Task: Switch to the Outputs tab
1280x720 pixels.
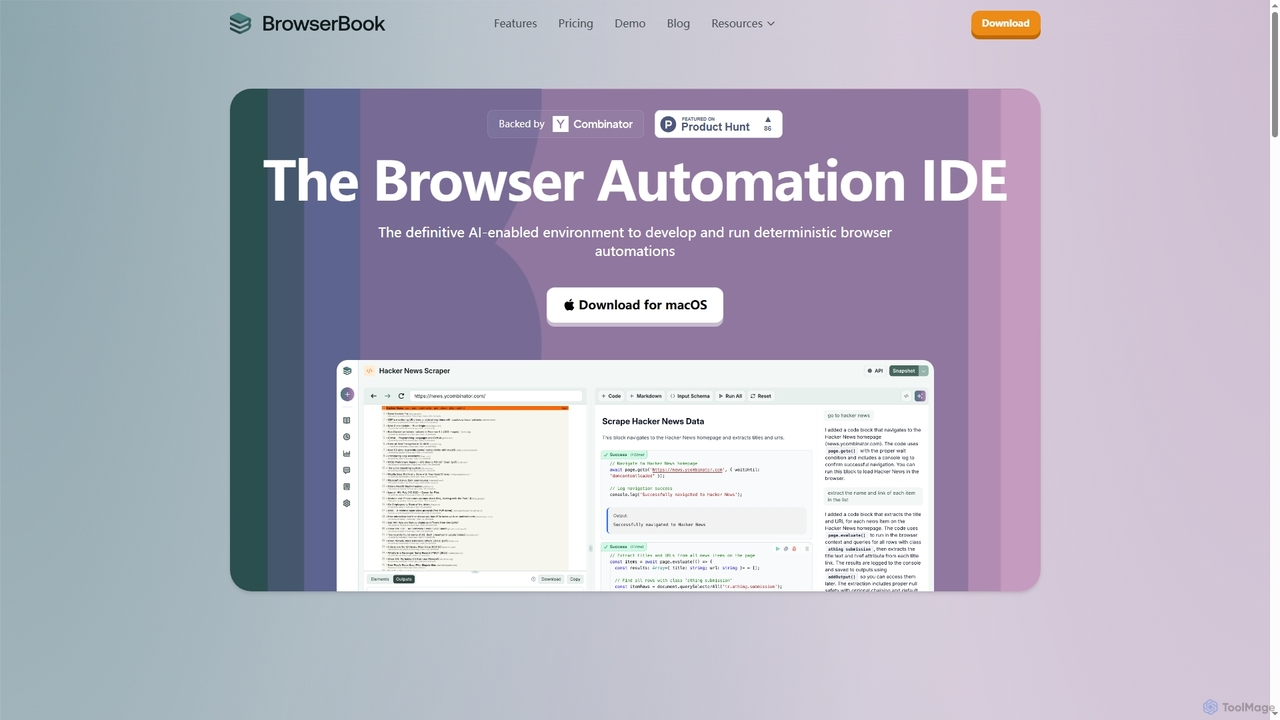Action: pos(404,579)
